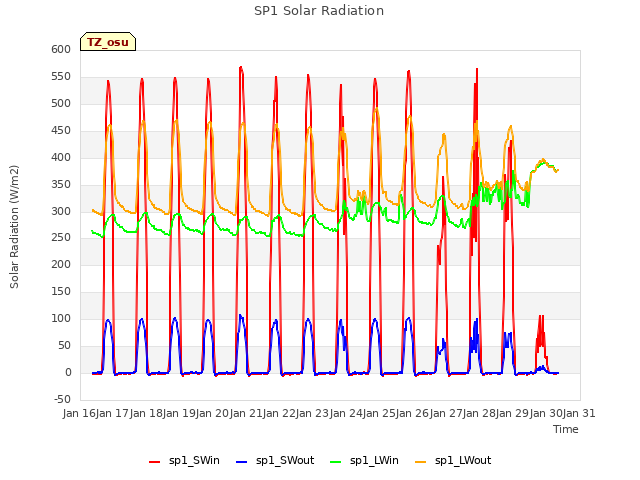This screenshot has height=480, width=640.
Task: Select the sp1_LWout legend entry
Action: 453,460
